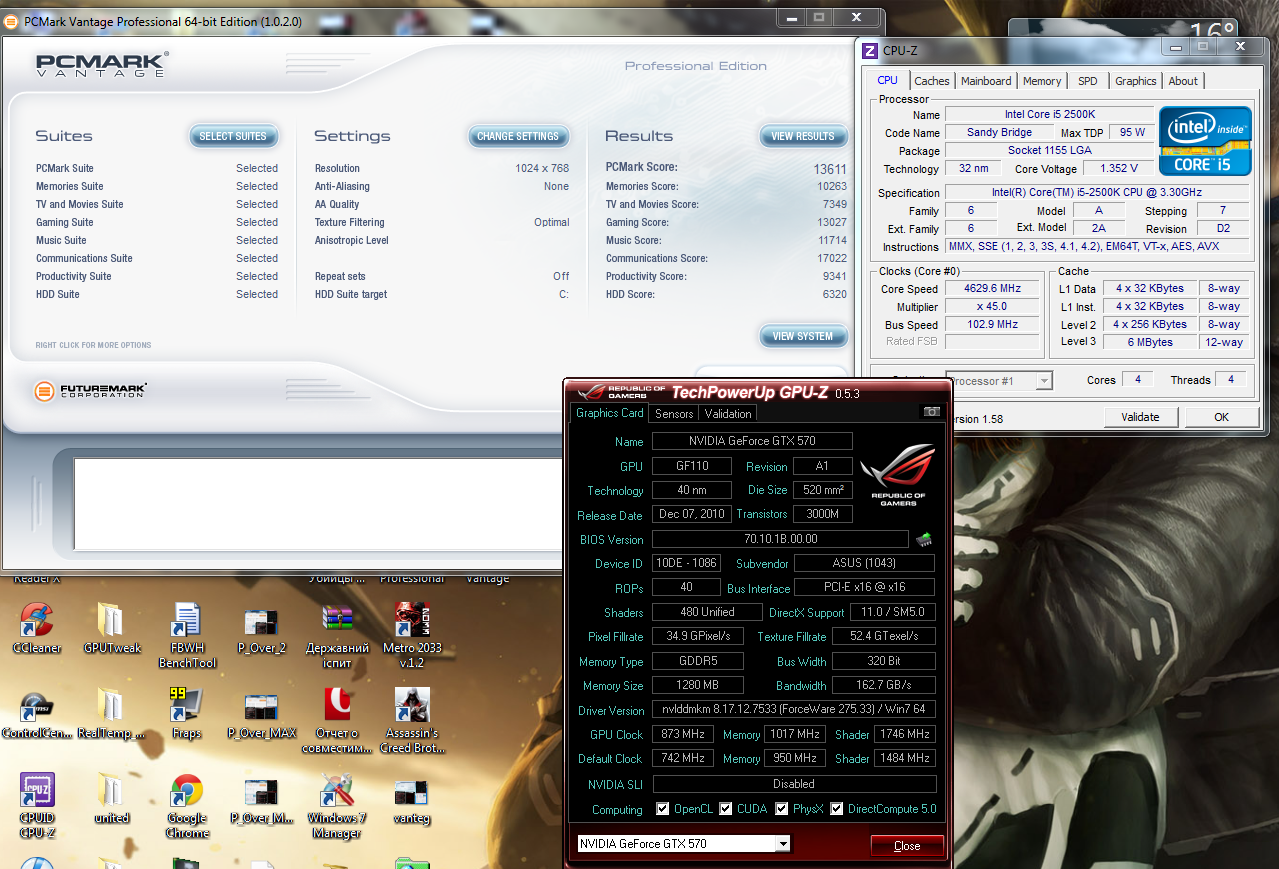This screenshot has height=869, width=1279.
Task: Click the OK button in CPU-Z
Action: [x=1221, y=417]
